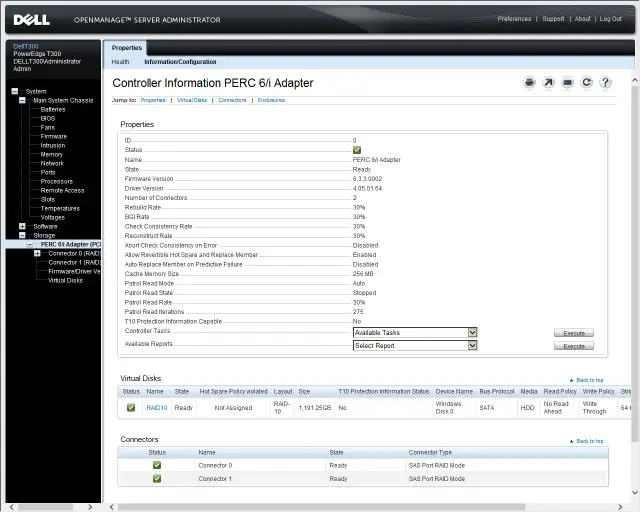Screen dimensions: 640x512
Task: Execute the selected controller task
Action: tap(573, 333)
